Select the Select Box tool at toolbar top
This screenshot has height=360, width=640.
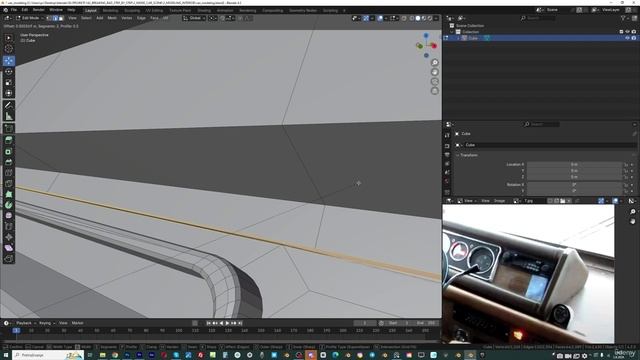9,38
